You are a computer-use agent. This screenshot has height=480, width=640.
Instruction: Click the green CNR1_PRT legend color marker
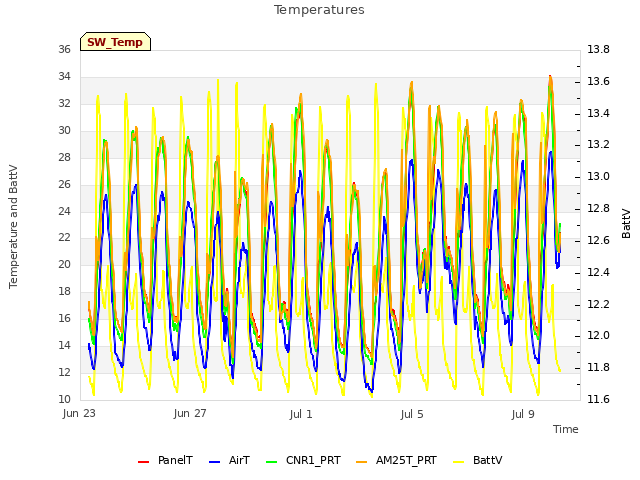tap(271, 462)
